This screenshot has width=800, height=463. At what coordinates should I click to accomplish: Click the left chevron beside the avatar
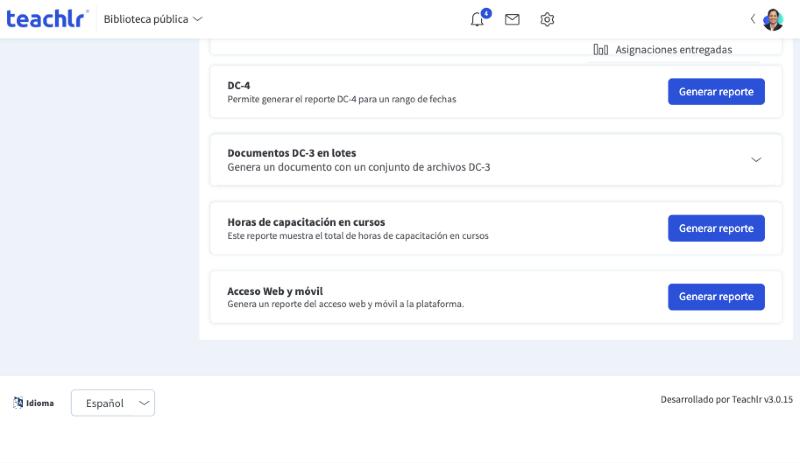point(753,19)
